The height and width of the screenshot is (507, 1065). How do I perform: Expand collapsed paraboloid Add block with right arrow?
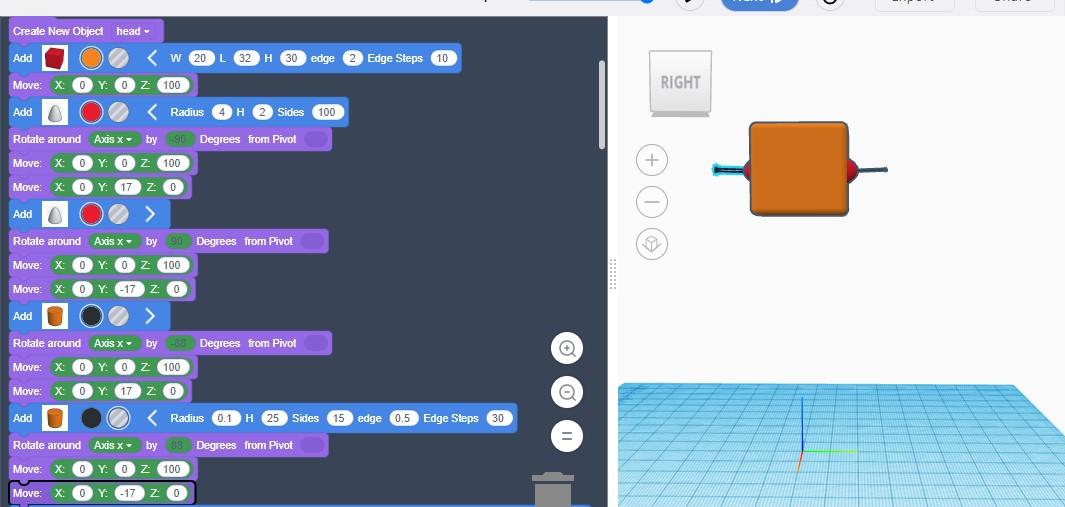(x=151, y=214)
